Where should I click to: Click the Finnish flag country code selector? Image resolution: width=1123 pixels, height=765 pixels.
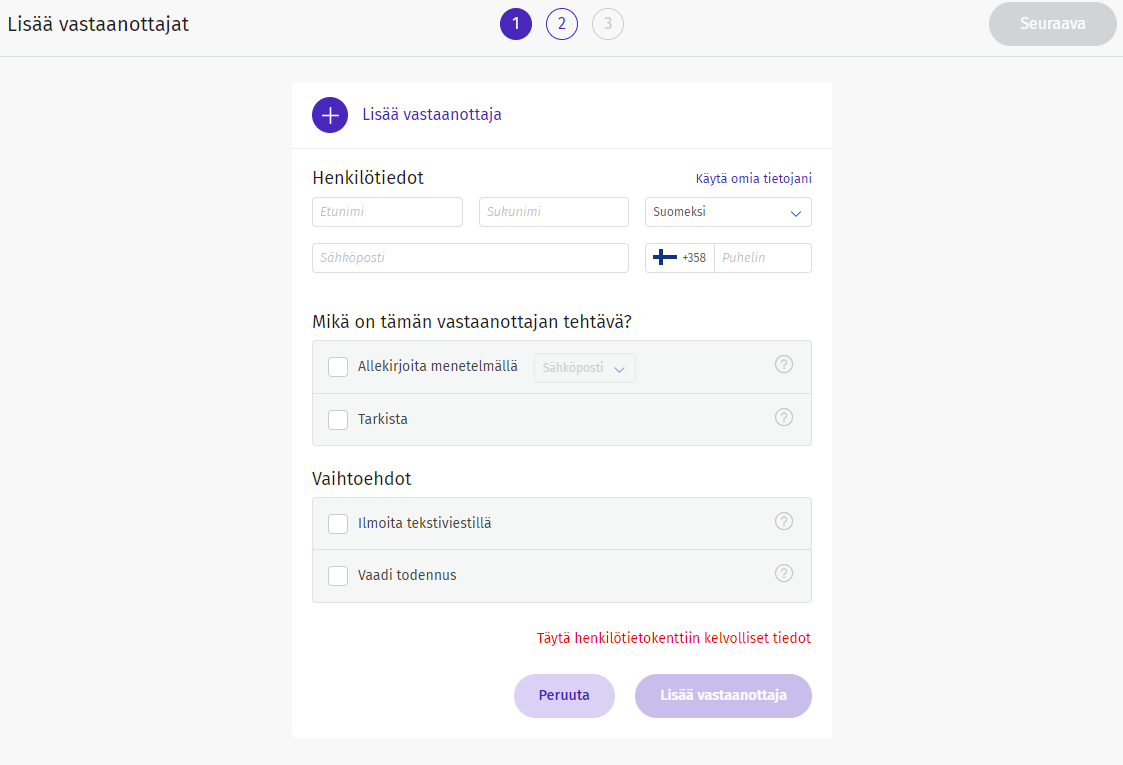679,258
